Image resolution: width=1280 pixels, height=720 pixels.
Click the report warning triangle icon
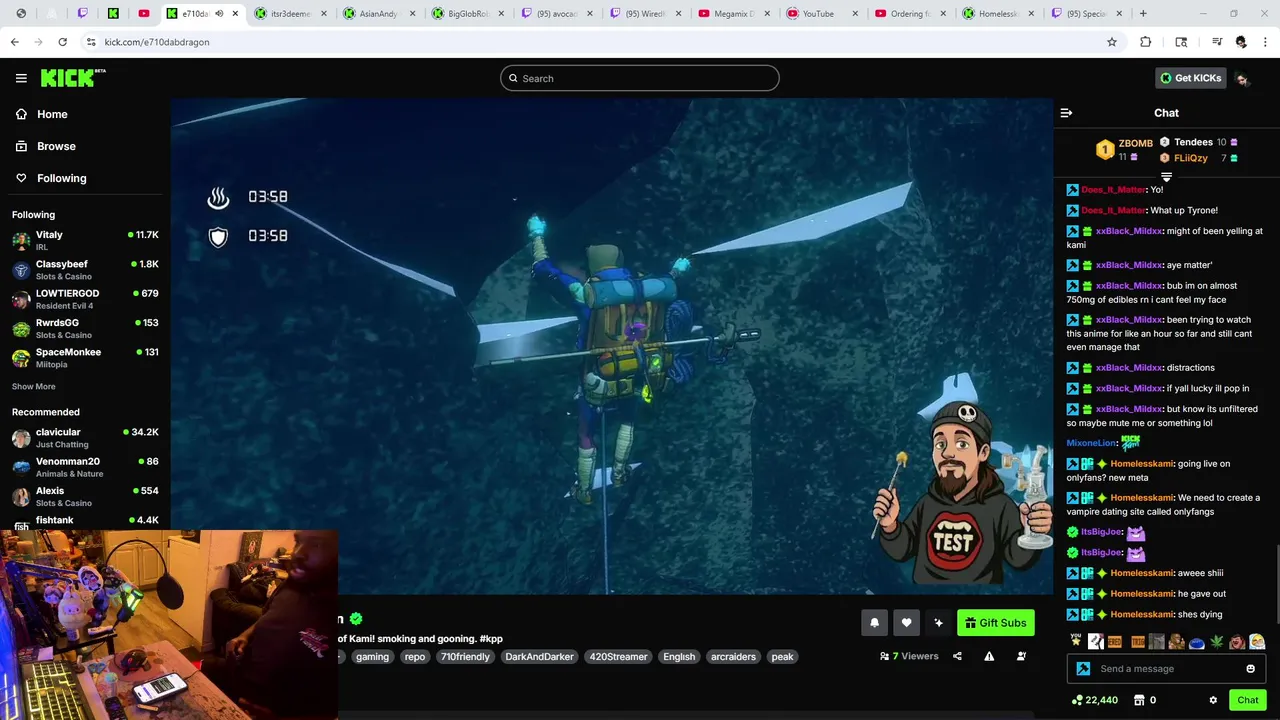[989, 657]
